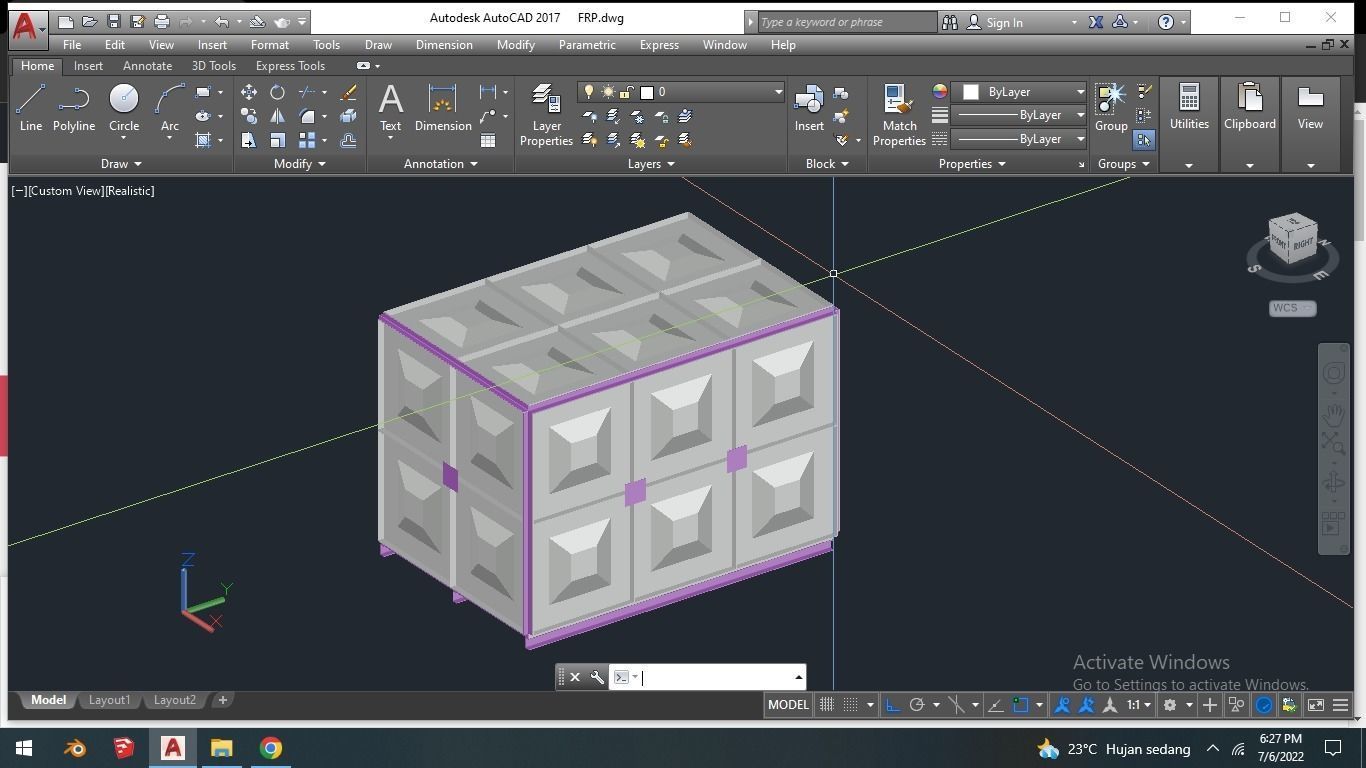The height and width of the screenshot is (768, 1366).
Task: Select the Line drawing tool
Action: click(x=30, y=107)
